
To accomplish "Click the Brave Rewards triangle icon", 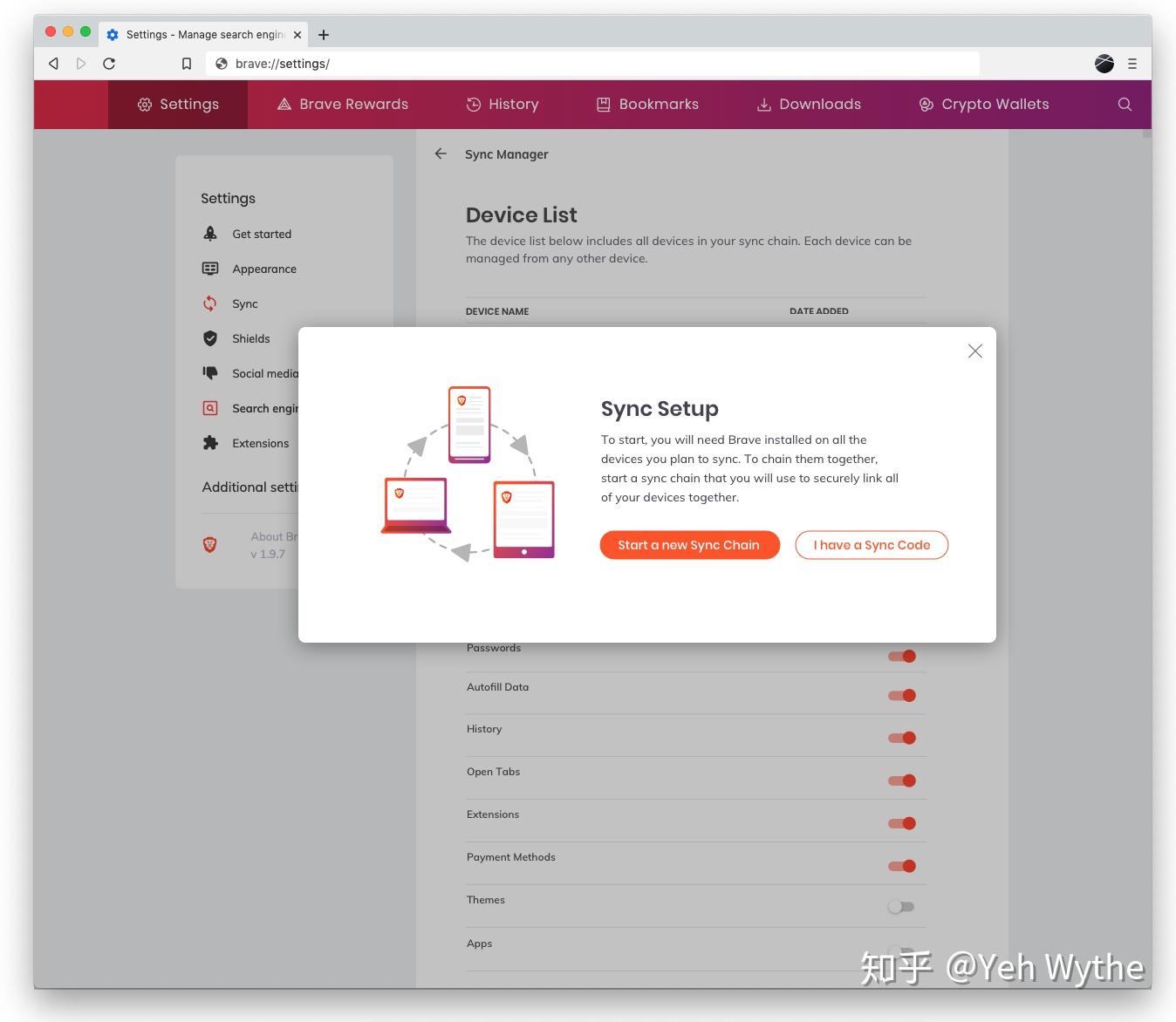I will coord(284,105).
